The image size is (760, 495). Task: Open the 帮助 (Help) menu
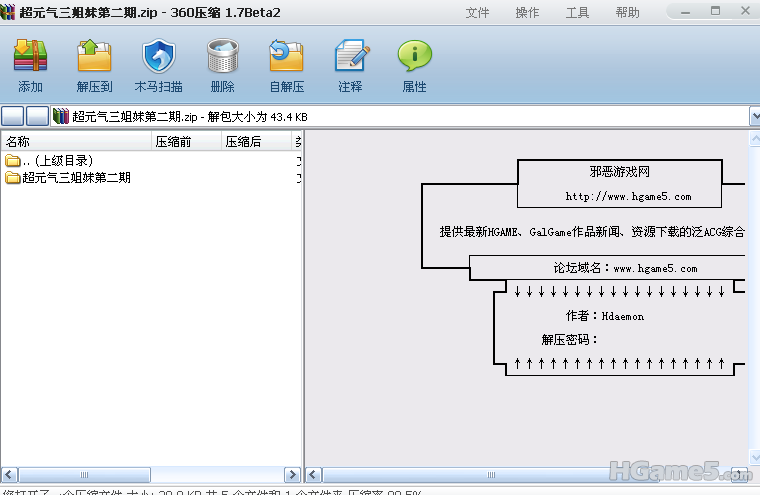click(627, 12)
